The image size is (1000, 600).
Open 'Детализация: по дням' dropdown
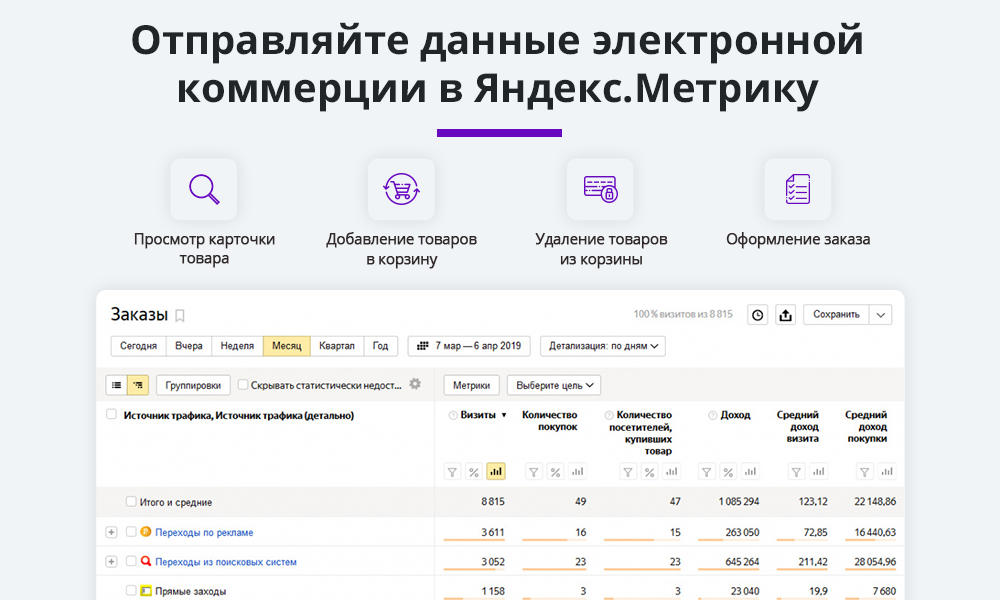(x=603, y=346)
